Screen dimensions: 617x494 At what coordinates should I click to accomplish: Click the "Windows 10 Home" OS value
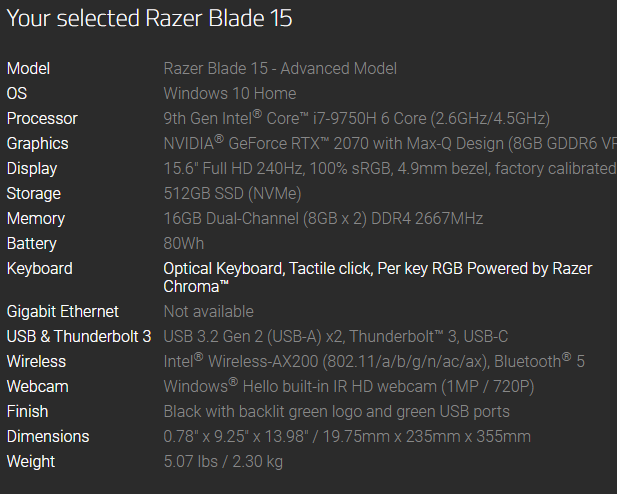pos(230,94)
